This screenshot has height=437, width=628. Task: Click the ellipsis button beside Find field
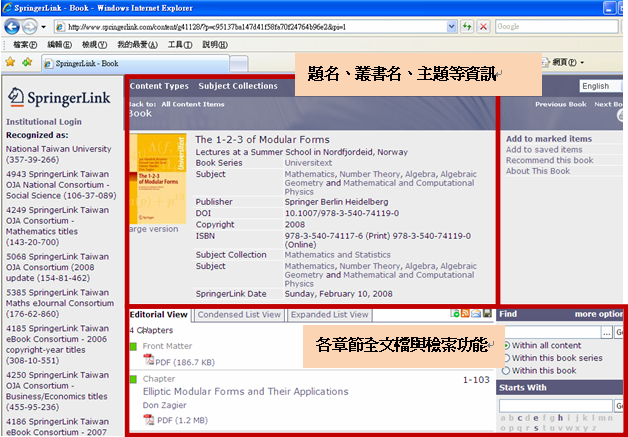[x=607, y=332]
